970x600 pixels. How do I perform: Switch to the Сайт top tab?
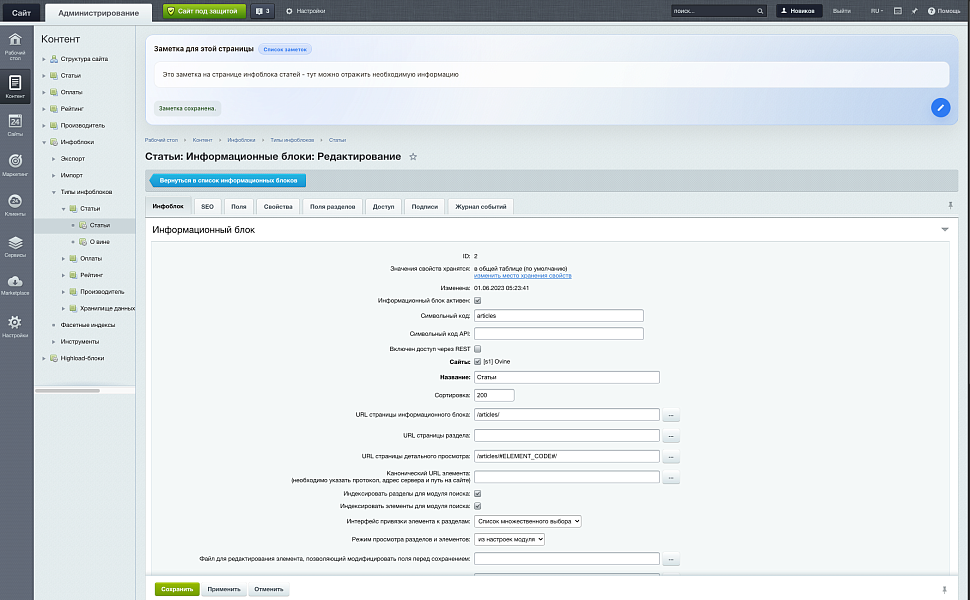pyautogui.click(x=21, y=12)
